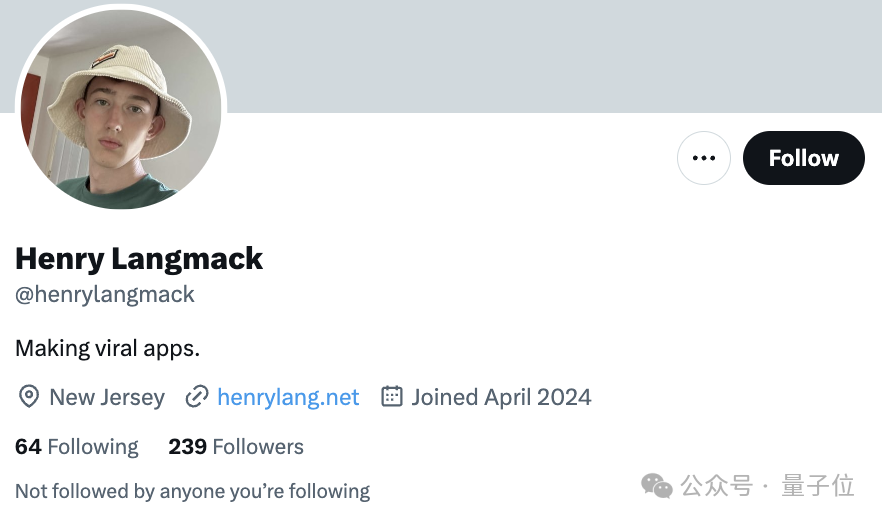Click the bio text Making viral apps
Viewport: 882px width, 520px height.
click(x=108, y=348)
